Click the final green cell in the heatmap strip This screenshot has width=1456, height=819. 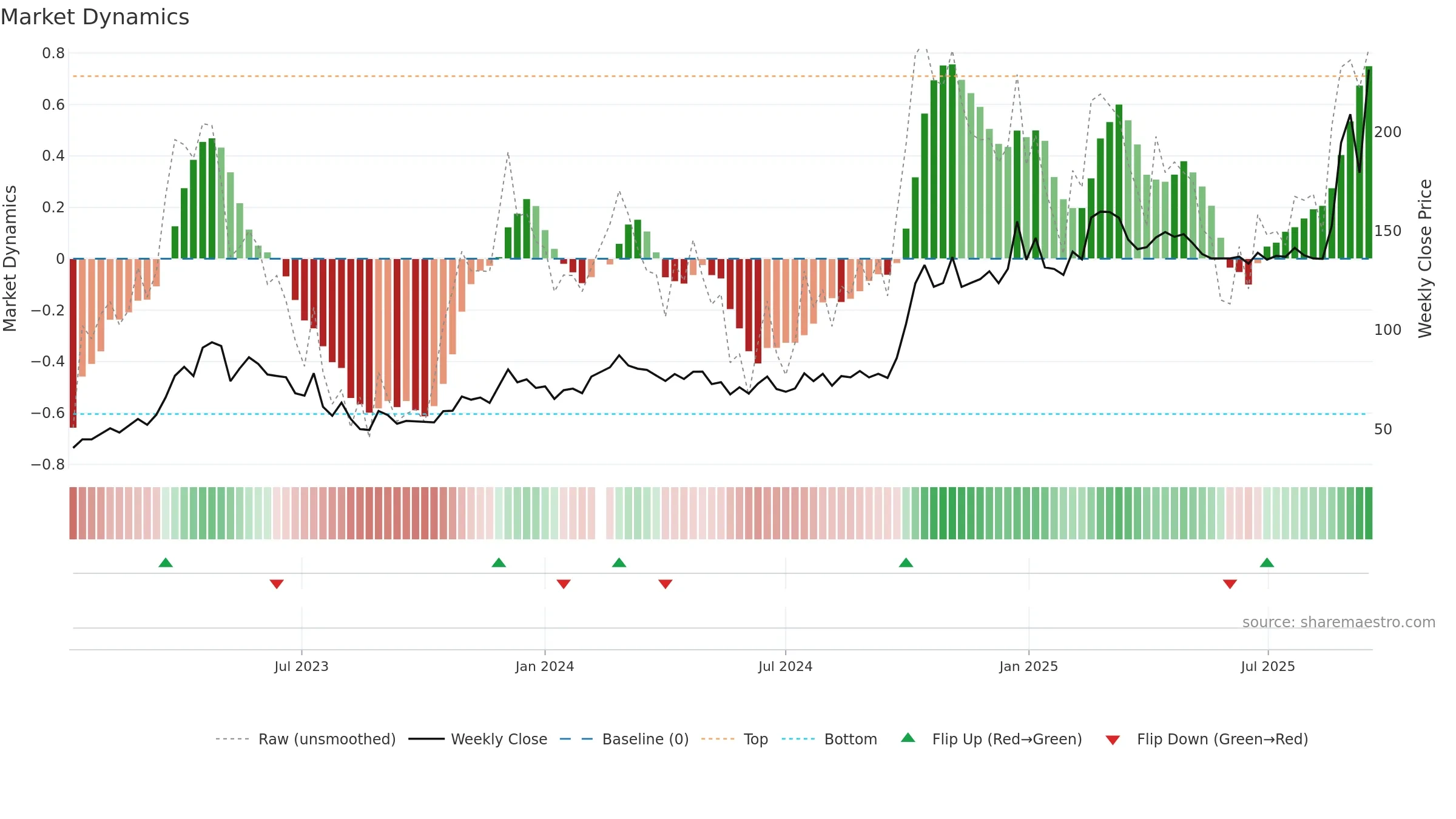pos(1369,513)
